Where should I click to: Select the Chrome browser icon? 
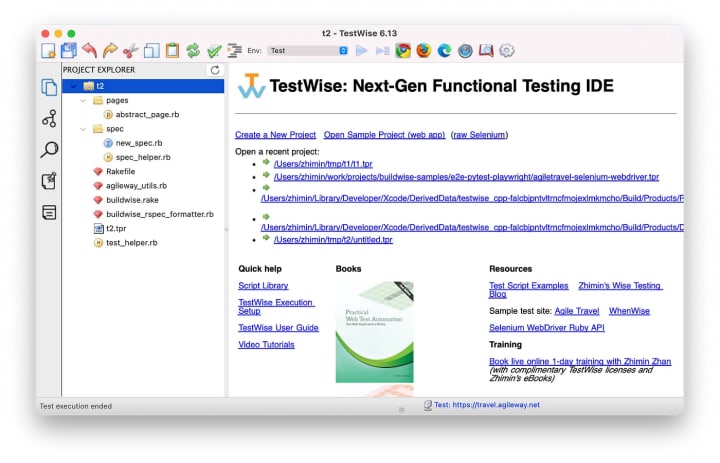pos(403,51)
